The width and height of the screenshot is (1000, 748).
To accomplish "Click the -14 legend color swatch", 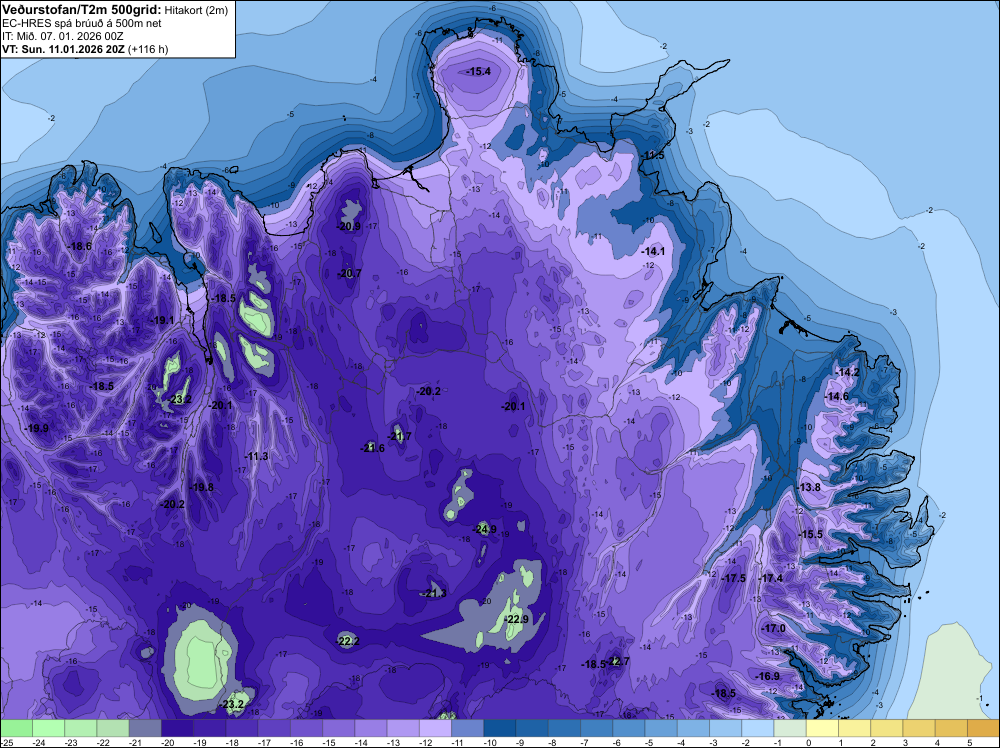I will pyautogui.click(x=371, y=728).
